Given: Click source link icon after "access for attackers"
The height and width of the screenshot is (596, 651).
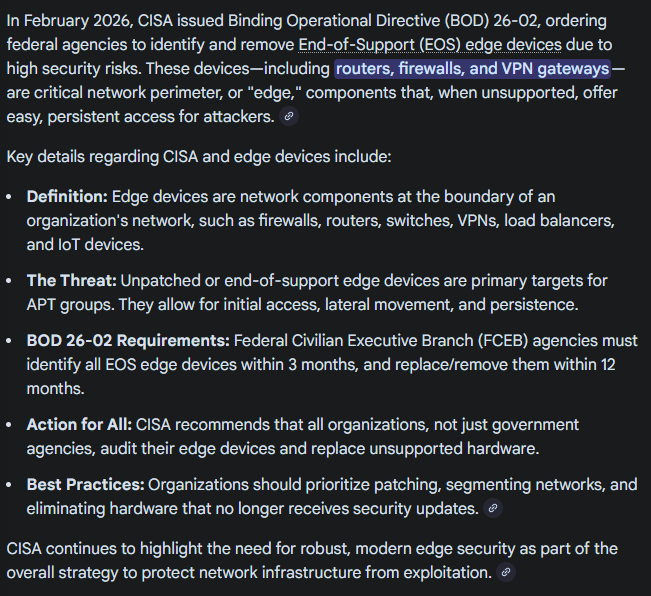Looking at the screenshot, I should (290, 117).
